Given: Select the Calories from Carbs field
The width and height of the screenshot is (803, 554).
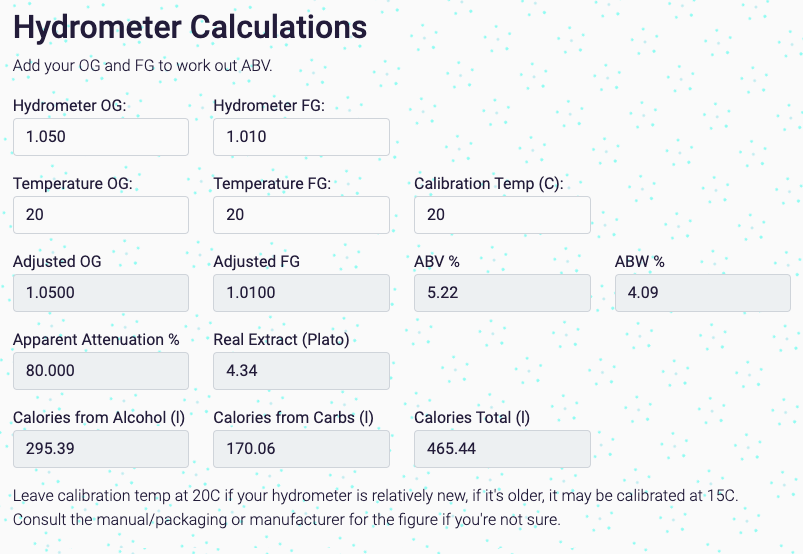Looking at the screenshot, I should [301, 449].
